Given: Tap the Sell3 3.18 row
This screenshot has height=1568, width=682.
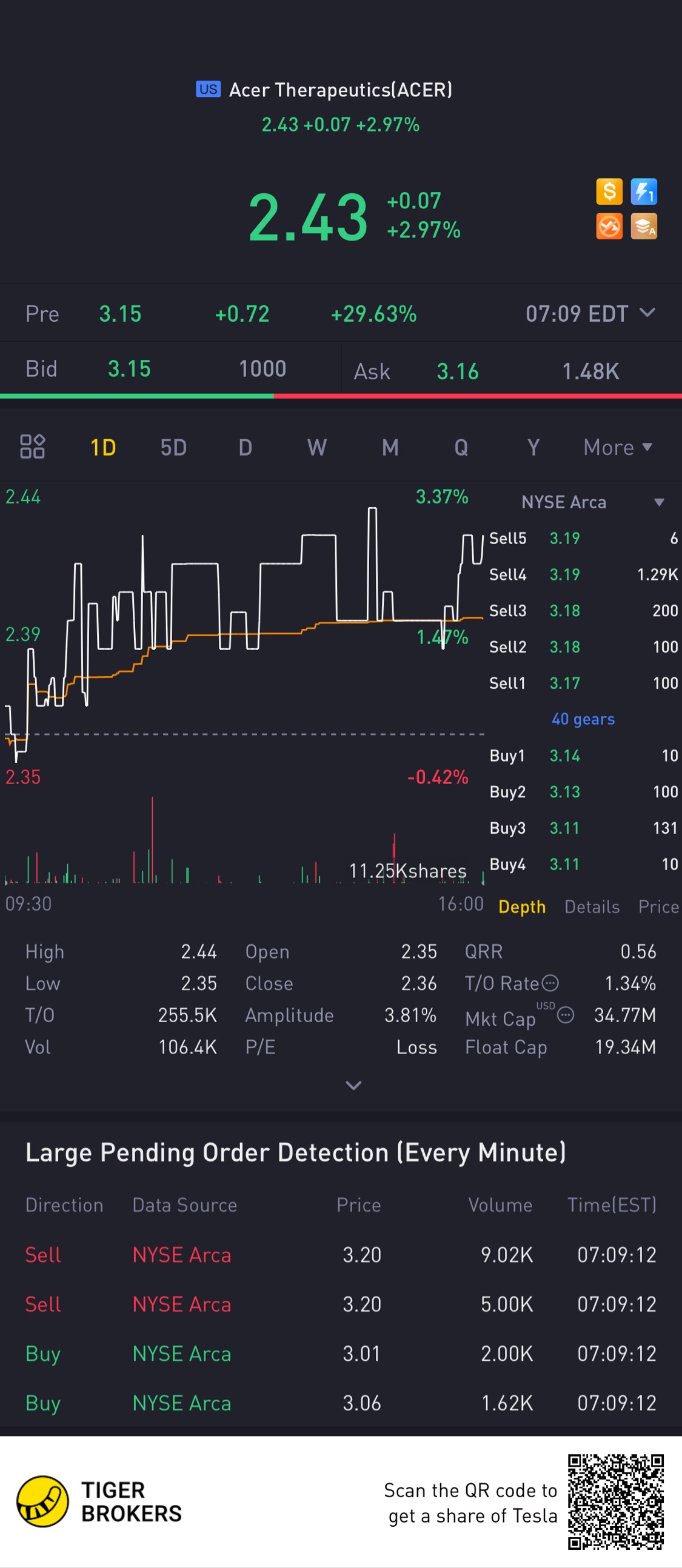Looking at the screenshot, I should pos(583,611).
